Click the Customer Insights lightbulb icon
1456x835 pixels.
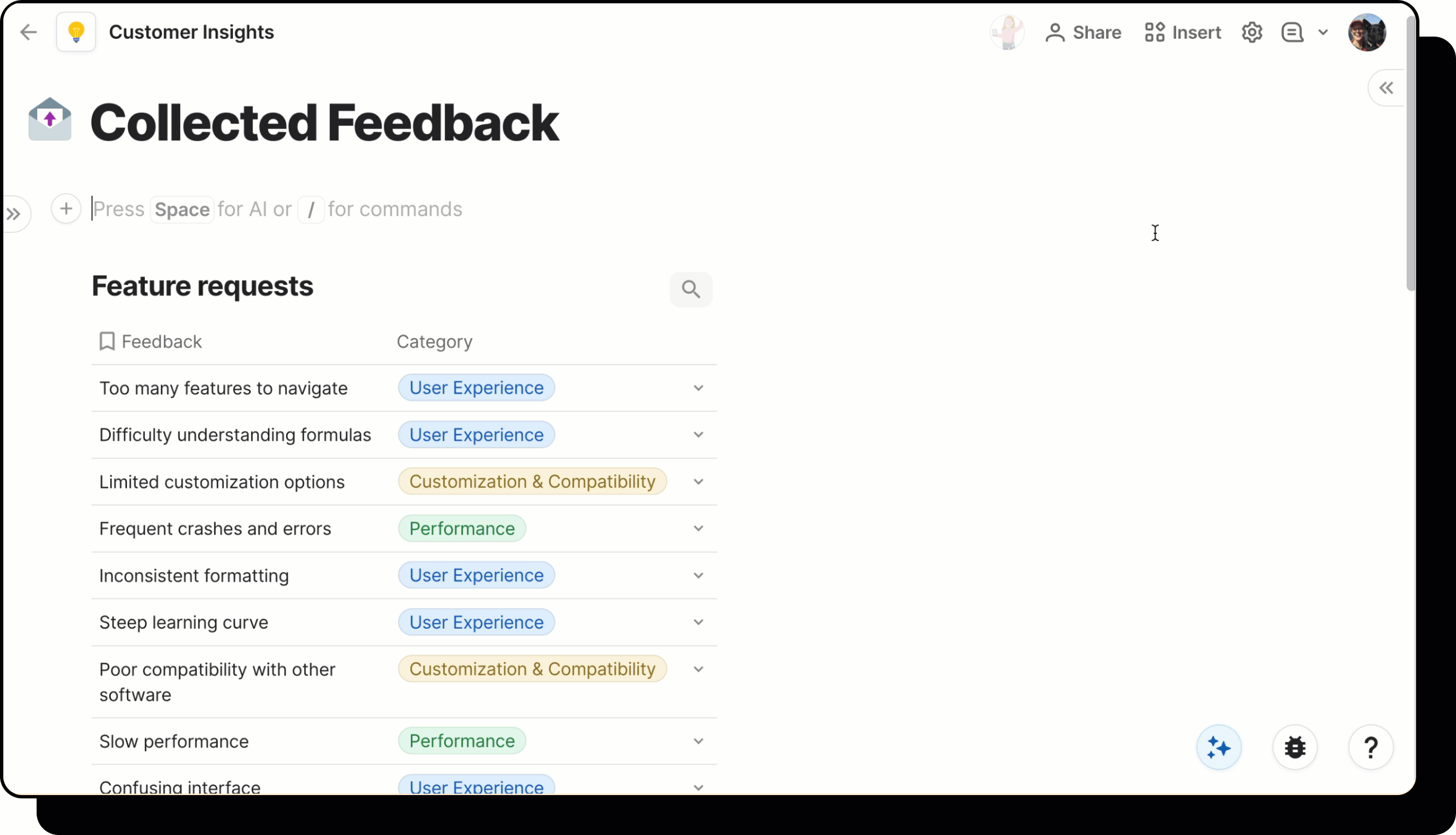pos(76,32)
